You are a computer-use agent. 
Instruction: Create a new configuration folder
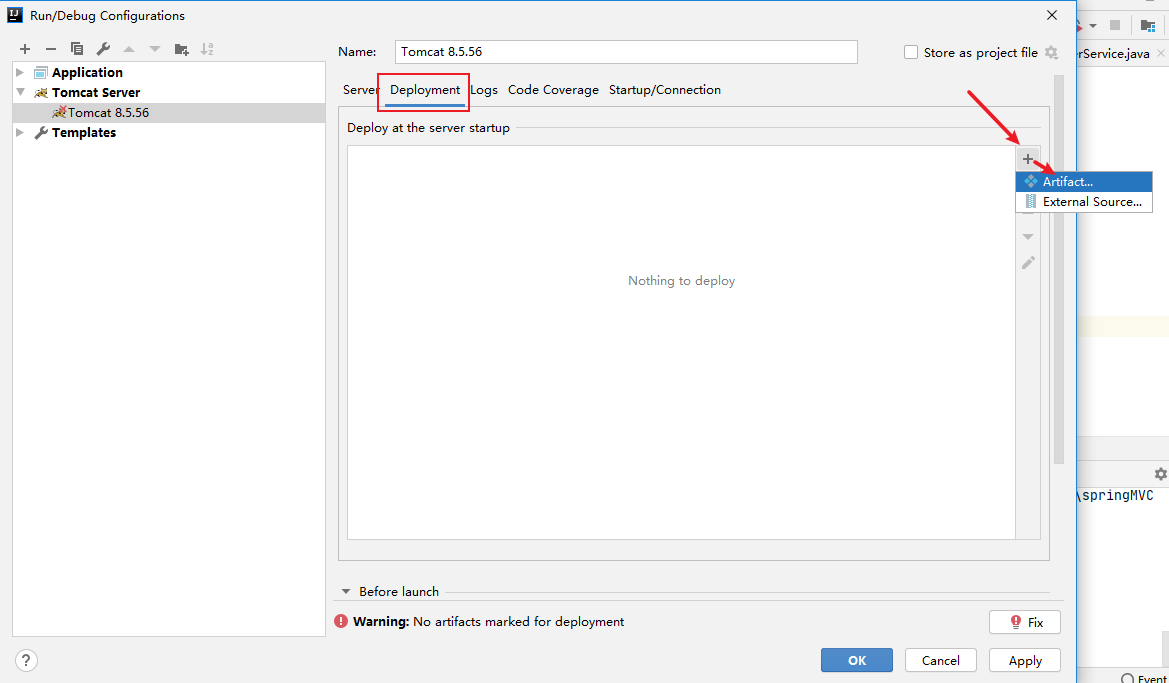181,49
